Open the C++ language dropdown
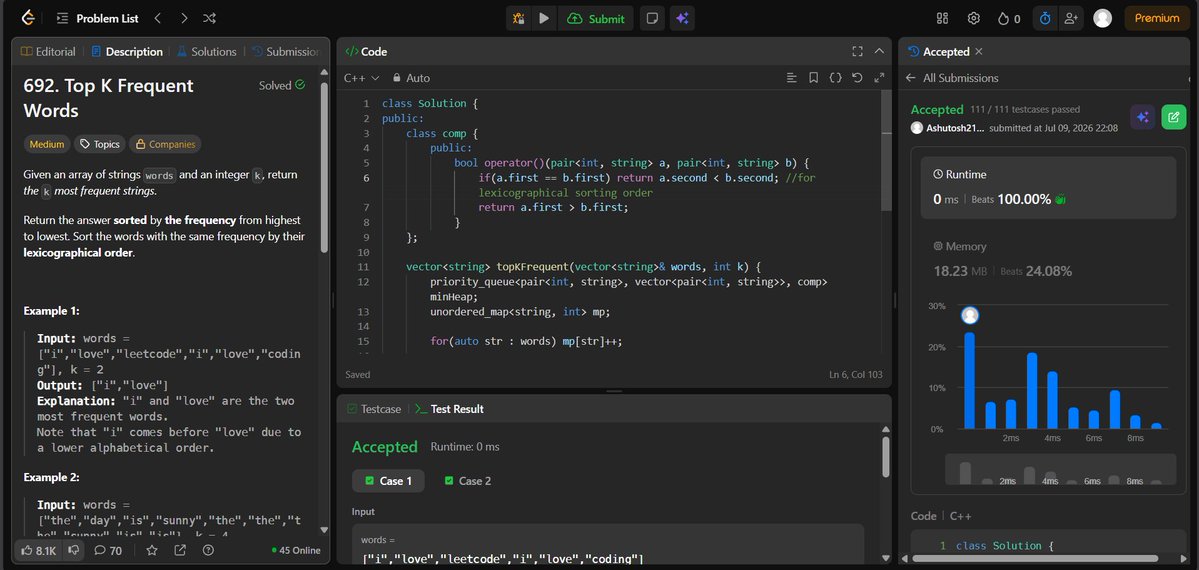1199x570 pixels. (362, 78)
